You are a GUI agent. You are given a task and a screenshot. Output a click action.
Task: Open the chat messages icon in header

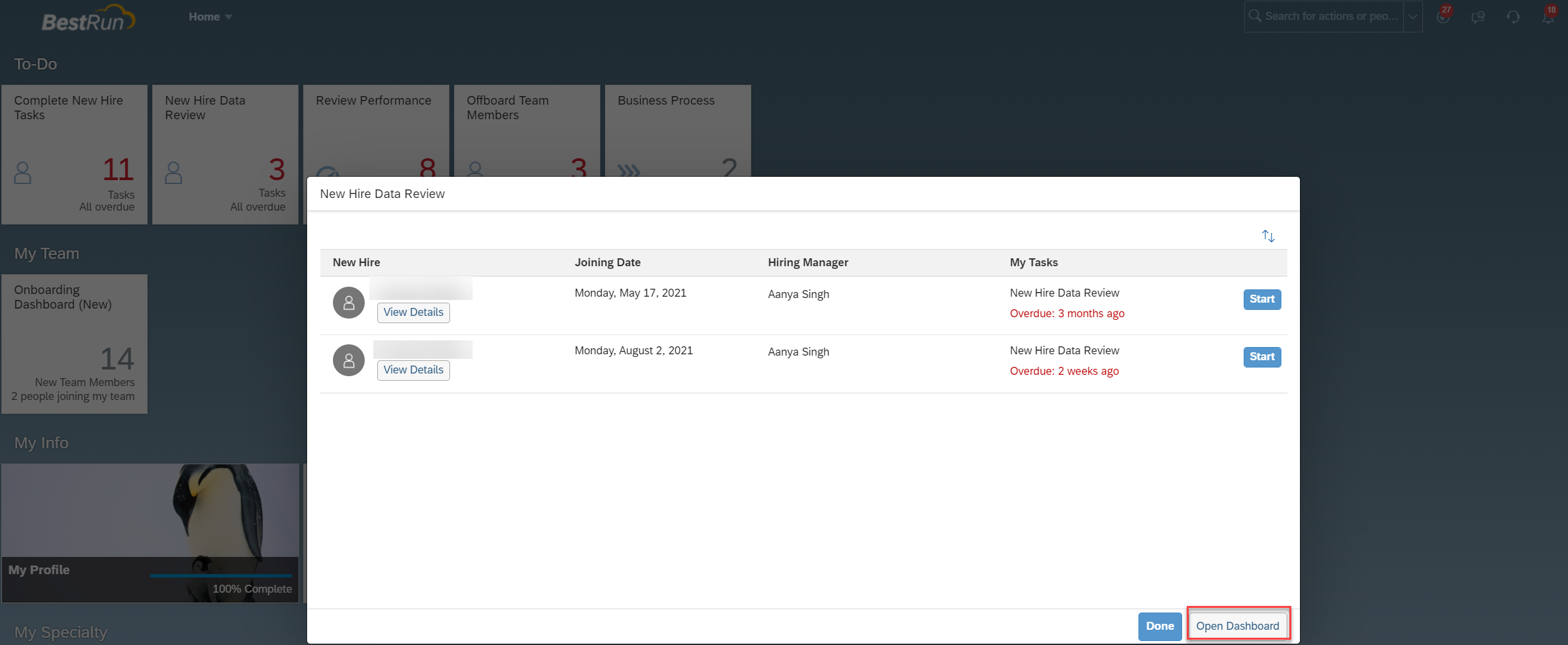point(1478,17)
